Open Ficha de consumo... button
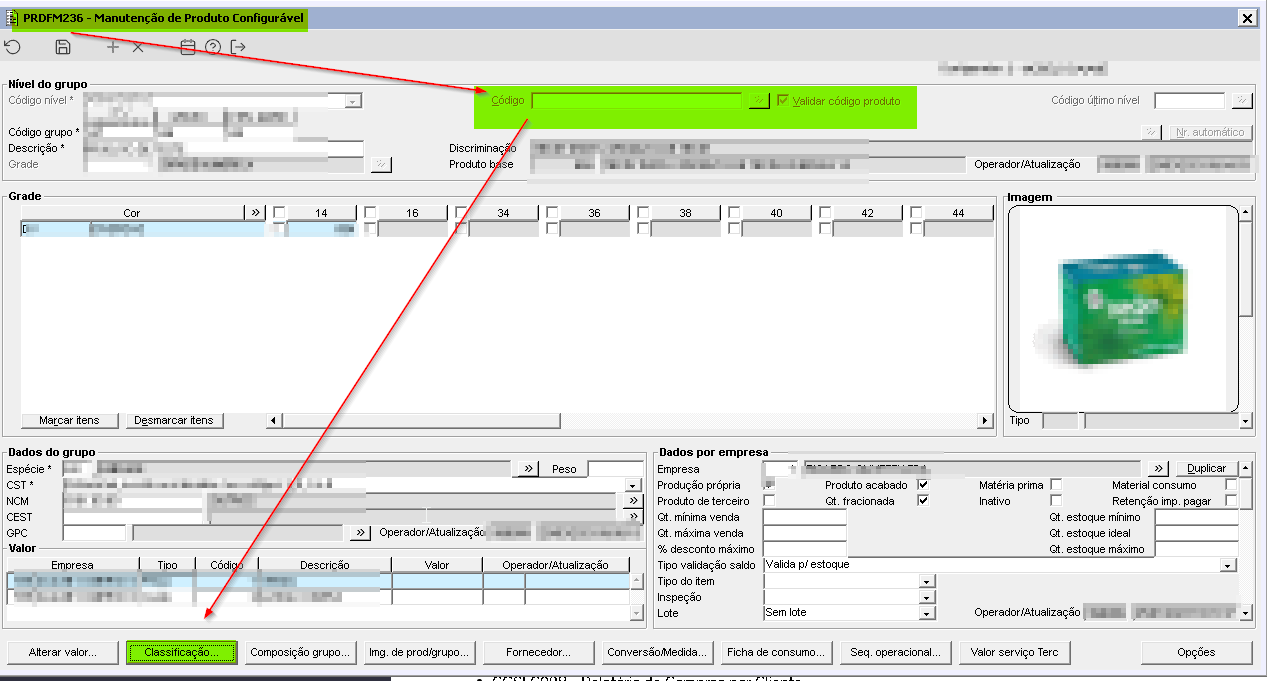 tap(776, 653)
